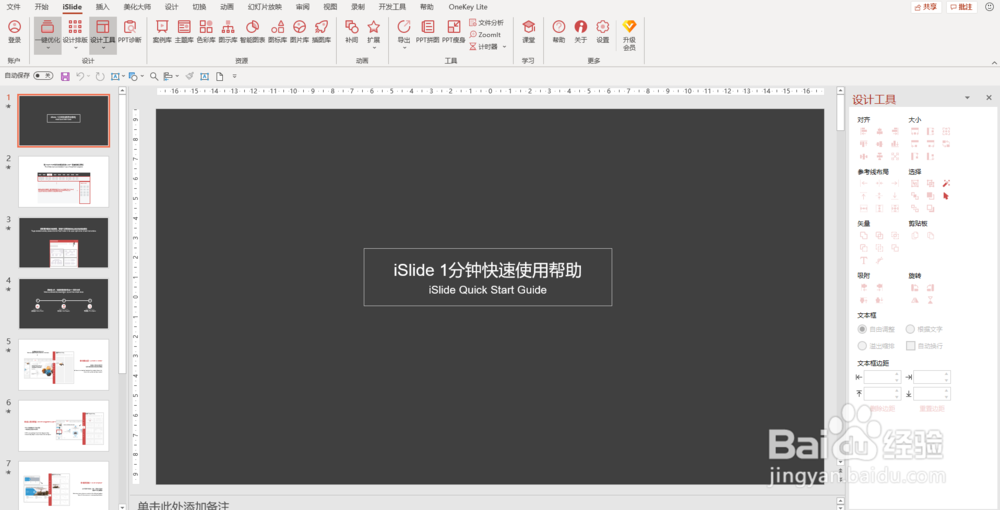Screen dimensions: 1000x510
Task: Click the purple save icon
Action: 65,76
